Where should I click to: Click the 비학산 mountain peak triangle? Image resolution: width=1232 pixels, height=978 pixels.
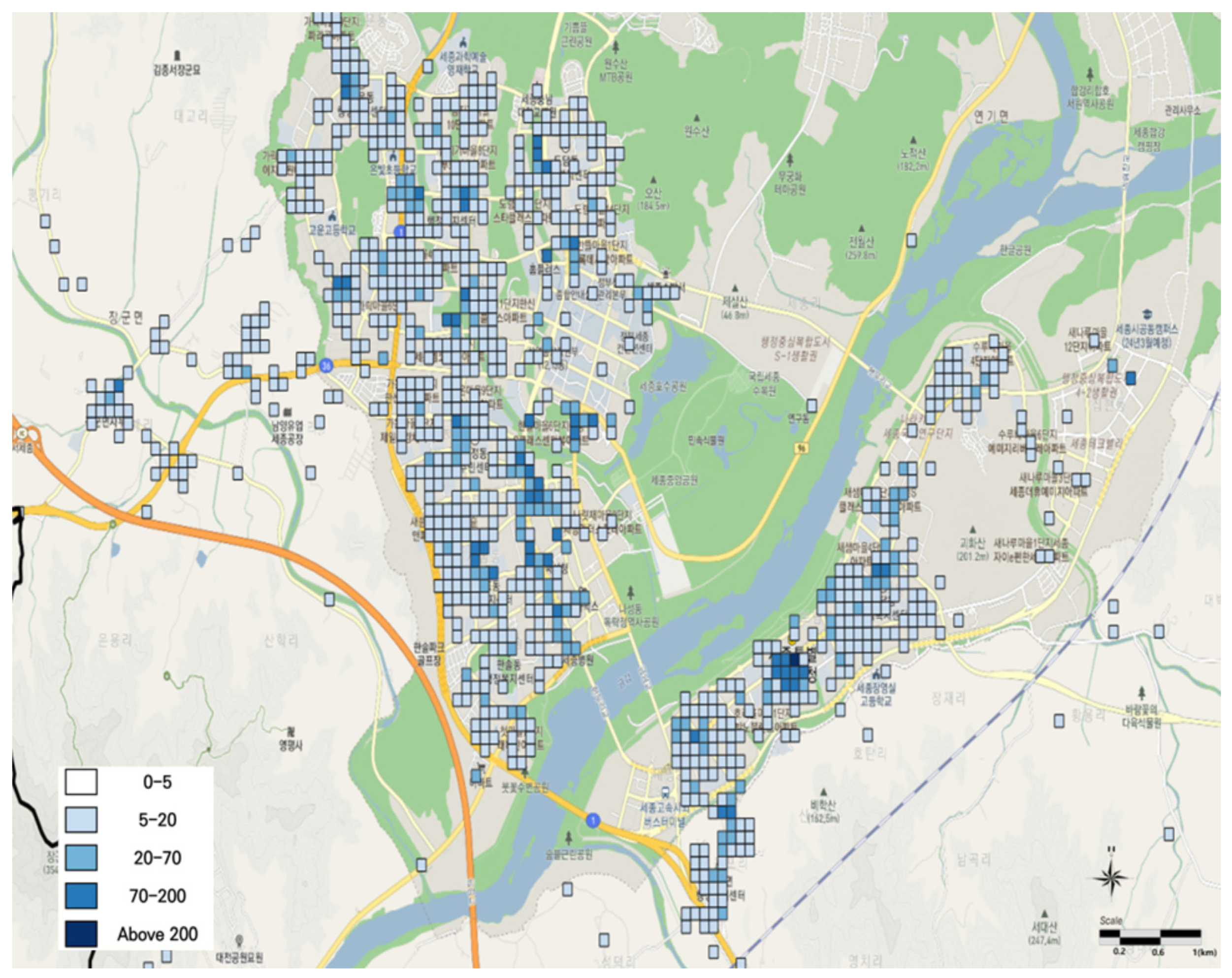823,792
